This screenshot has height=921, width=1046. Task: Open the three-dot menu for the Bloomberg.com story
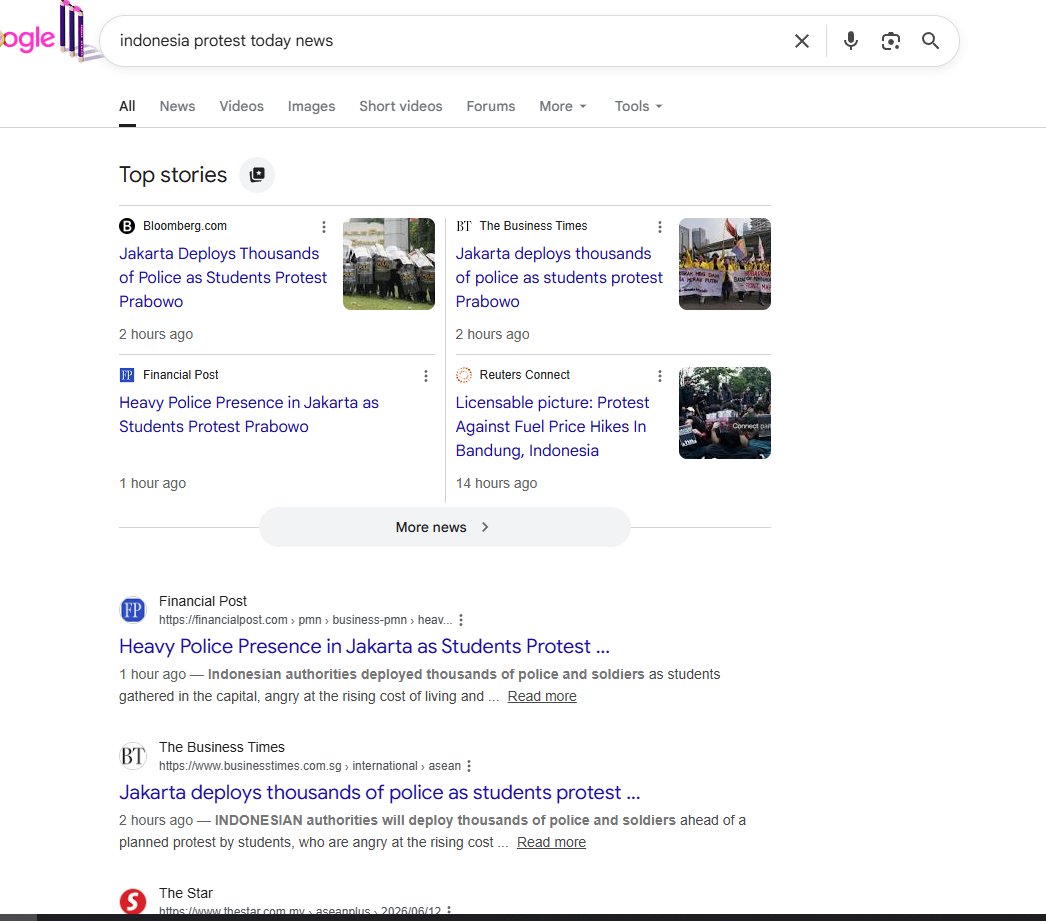tap(324, 227)
